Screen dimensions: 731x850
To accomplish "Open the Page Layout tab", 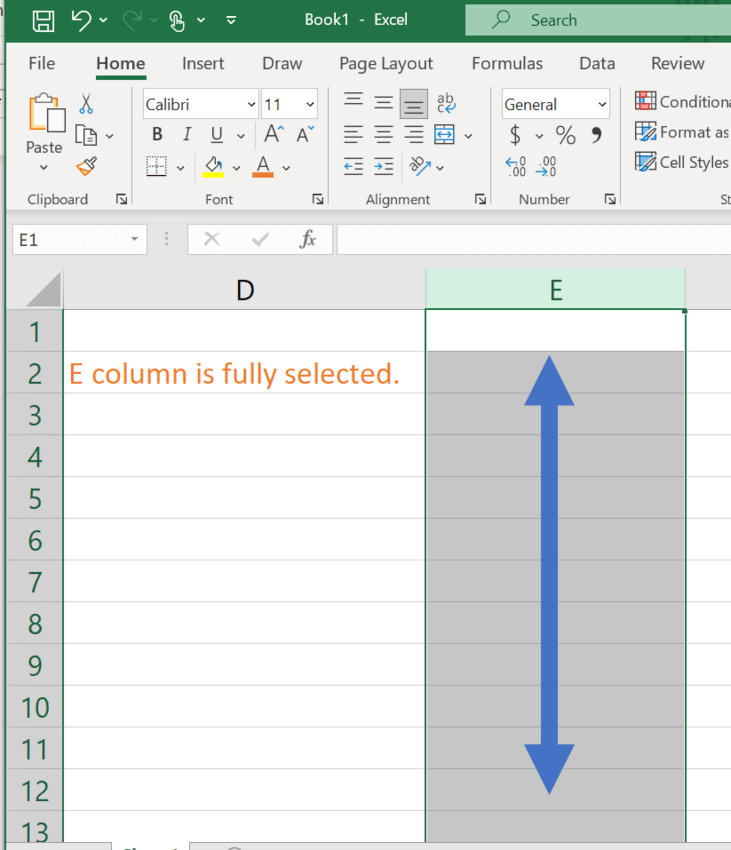I will coord(386,63).
